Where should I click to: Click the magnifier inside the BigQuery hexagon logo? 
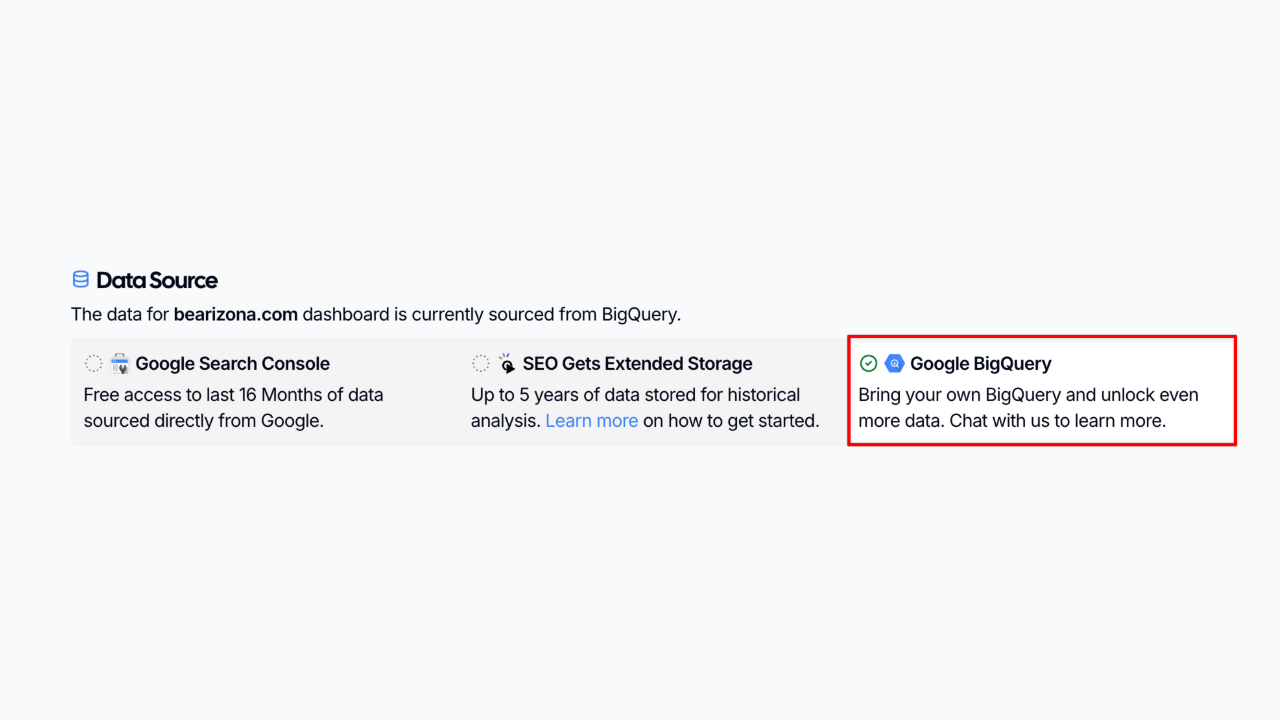(x=895, y=363)
